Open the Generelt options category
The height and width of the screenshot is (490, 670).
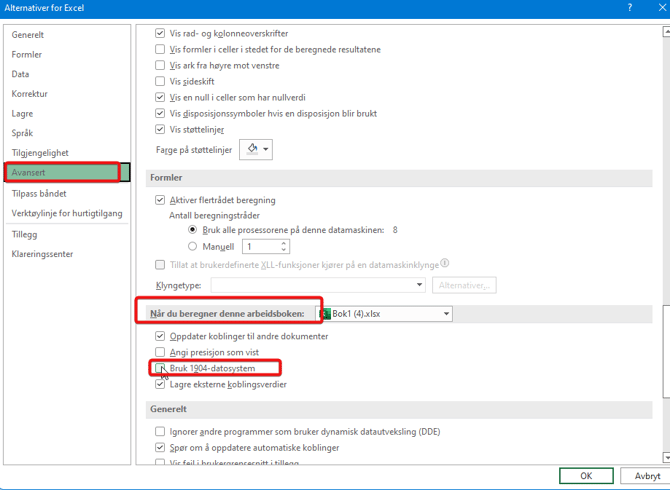point(28,35)
